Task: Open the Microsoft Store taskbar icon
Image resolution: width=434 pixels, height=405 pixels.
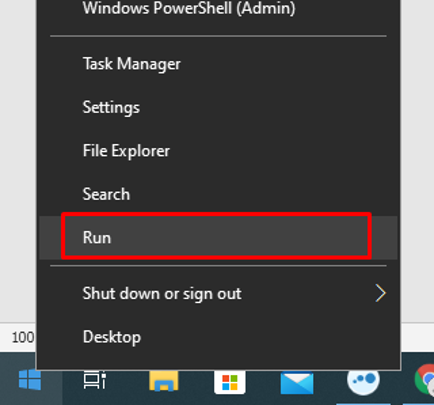Action: click(230, 381)
